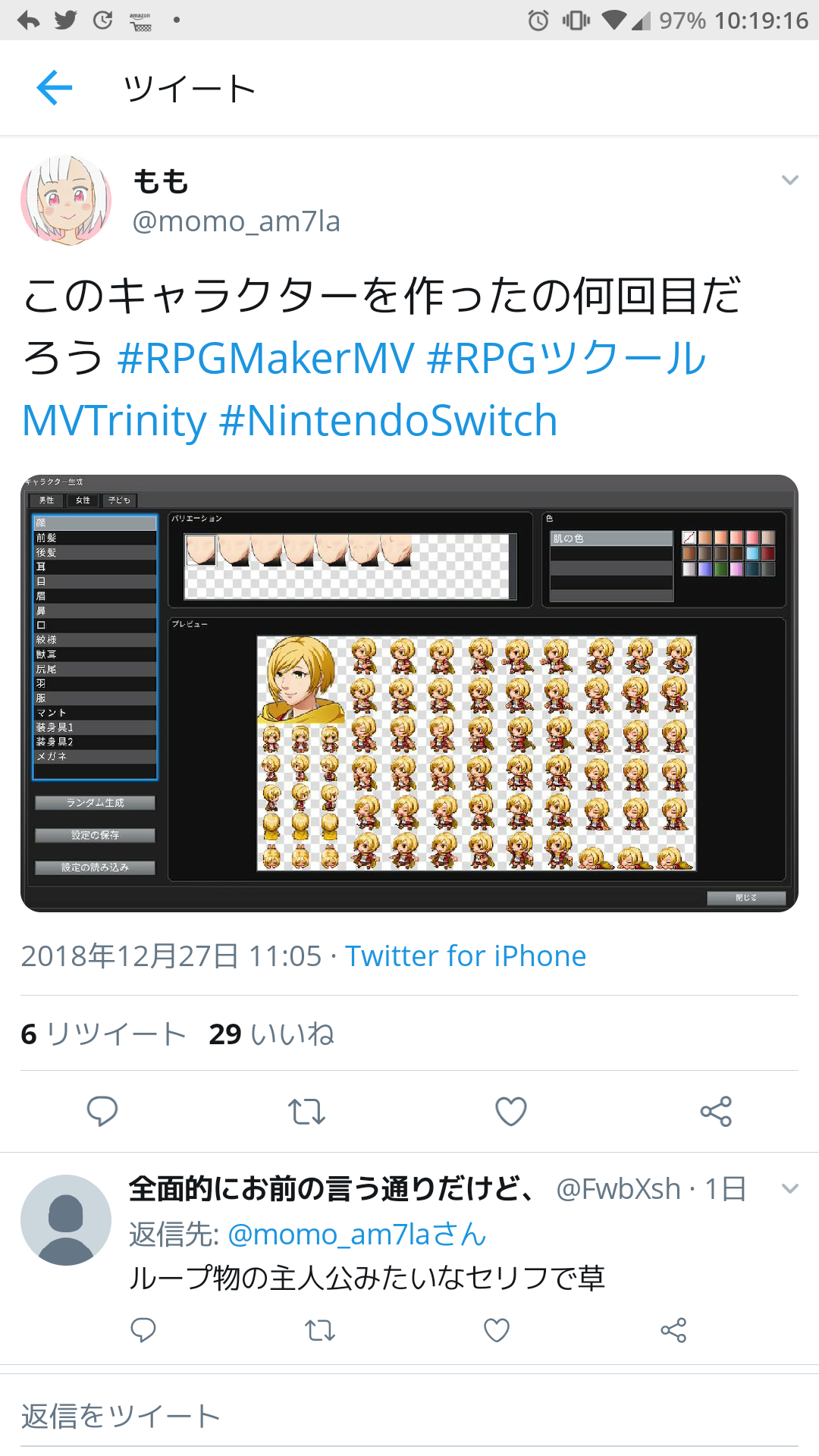819x1456 pixels.
Task: Open the character generator screenshot image
Action: coord(409,693)
